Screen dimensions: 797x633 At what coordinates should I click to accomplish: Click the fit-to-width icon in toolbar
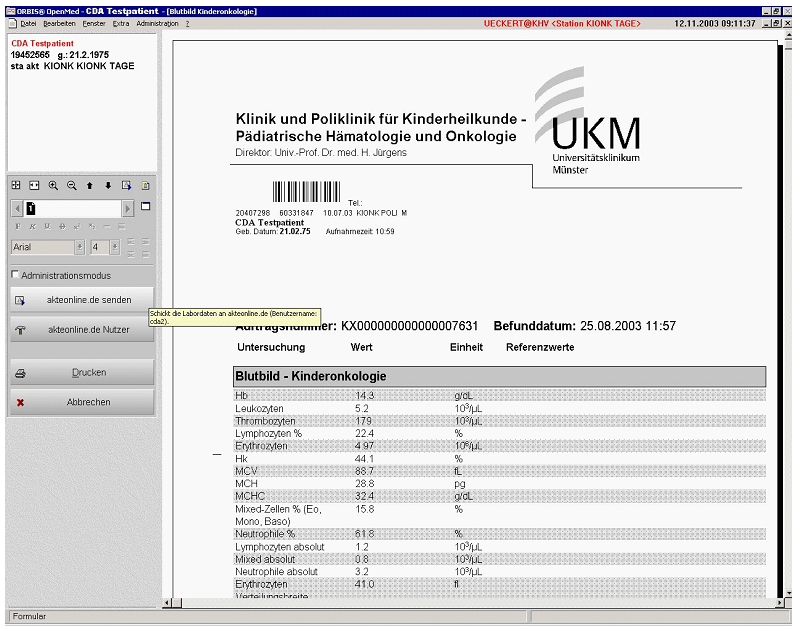pyautogui.click(x=34, y=185)
